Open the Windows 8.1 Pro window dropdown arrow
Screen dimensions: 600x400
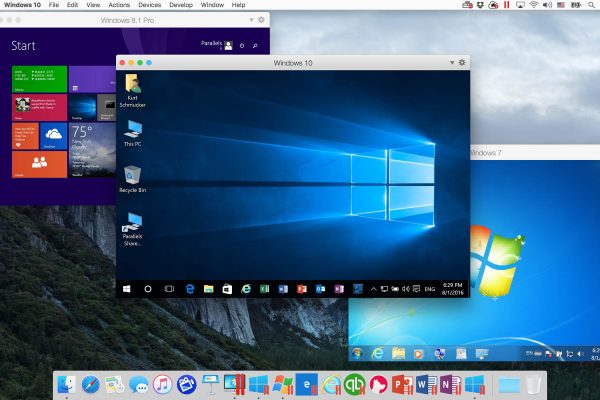[x=251, y=20]
